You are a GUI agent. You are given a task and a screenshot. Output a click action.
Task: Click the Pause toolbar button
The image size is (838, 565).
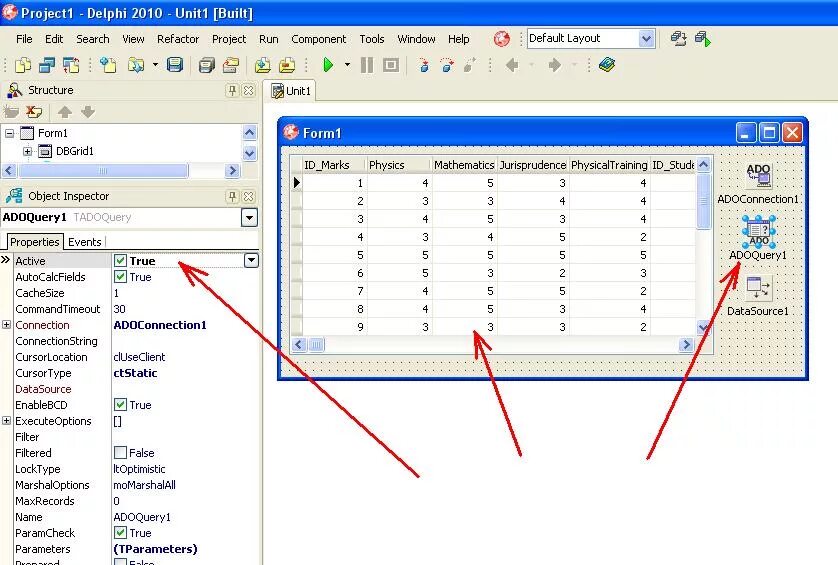pos(367,65)
